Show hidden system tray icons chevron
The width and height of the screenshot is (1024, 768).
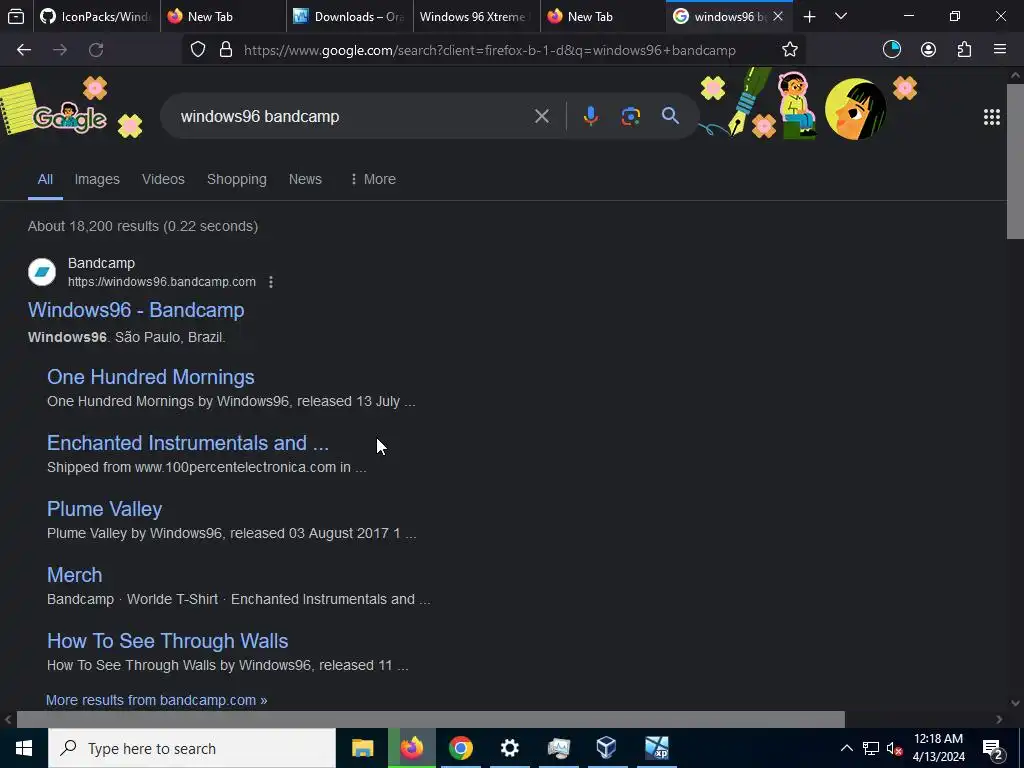tap(846, 748)
